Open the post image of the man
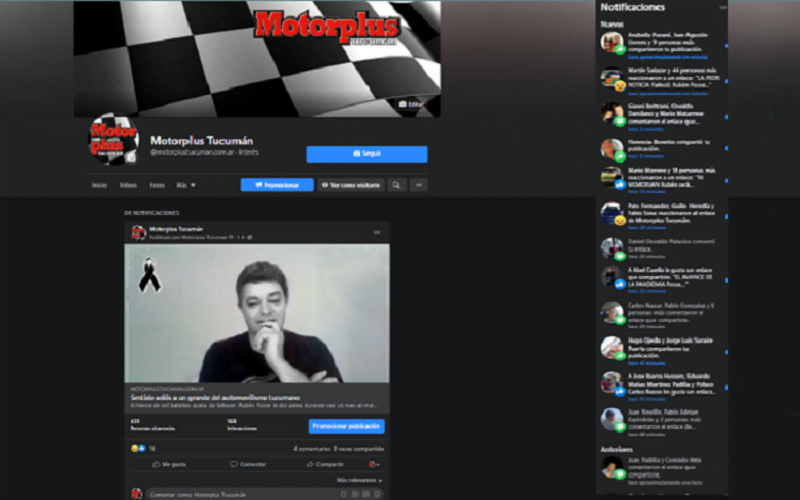This screenshot has width=800, height=500. [257, 313]
